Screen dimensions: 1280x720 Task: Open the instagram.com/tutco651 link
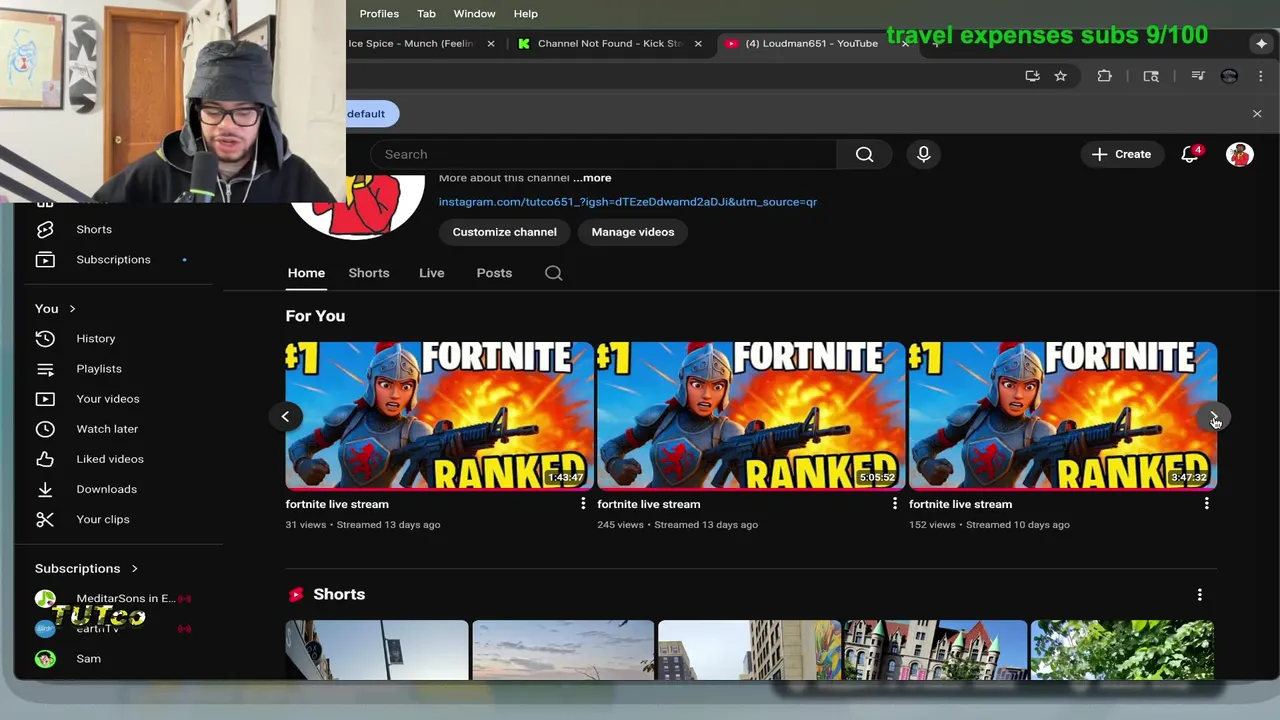628,202
